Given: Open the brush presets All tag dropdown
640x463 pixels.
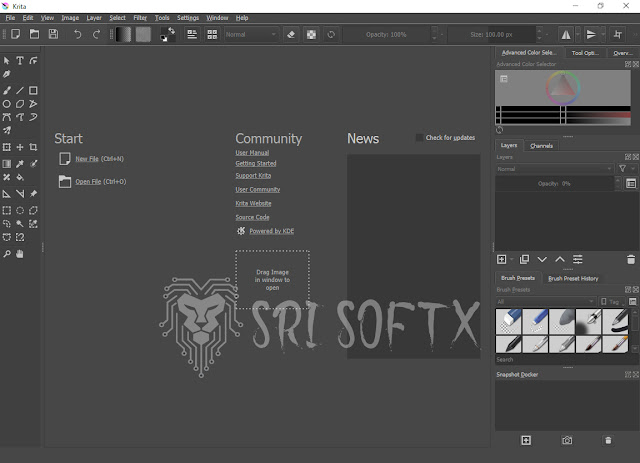Looking at the screenshot, I should (x=545, y=302).
